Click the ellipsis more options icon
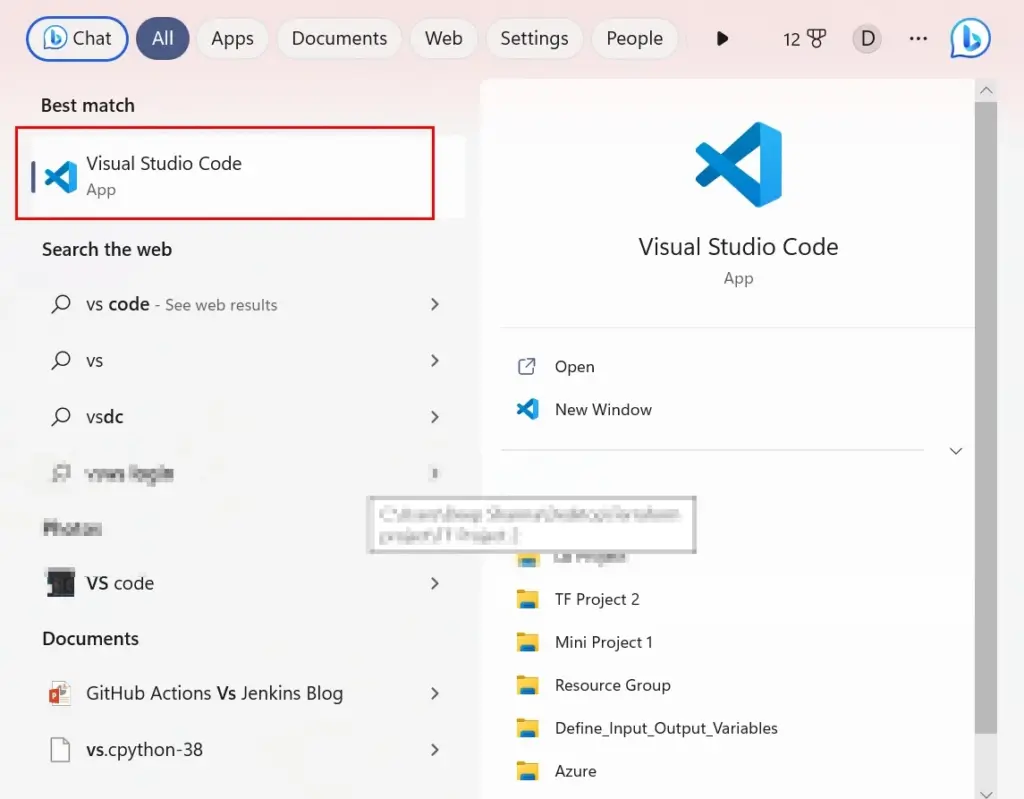The width and height of the screenshot is (1024, 799). pos(918,38)
